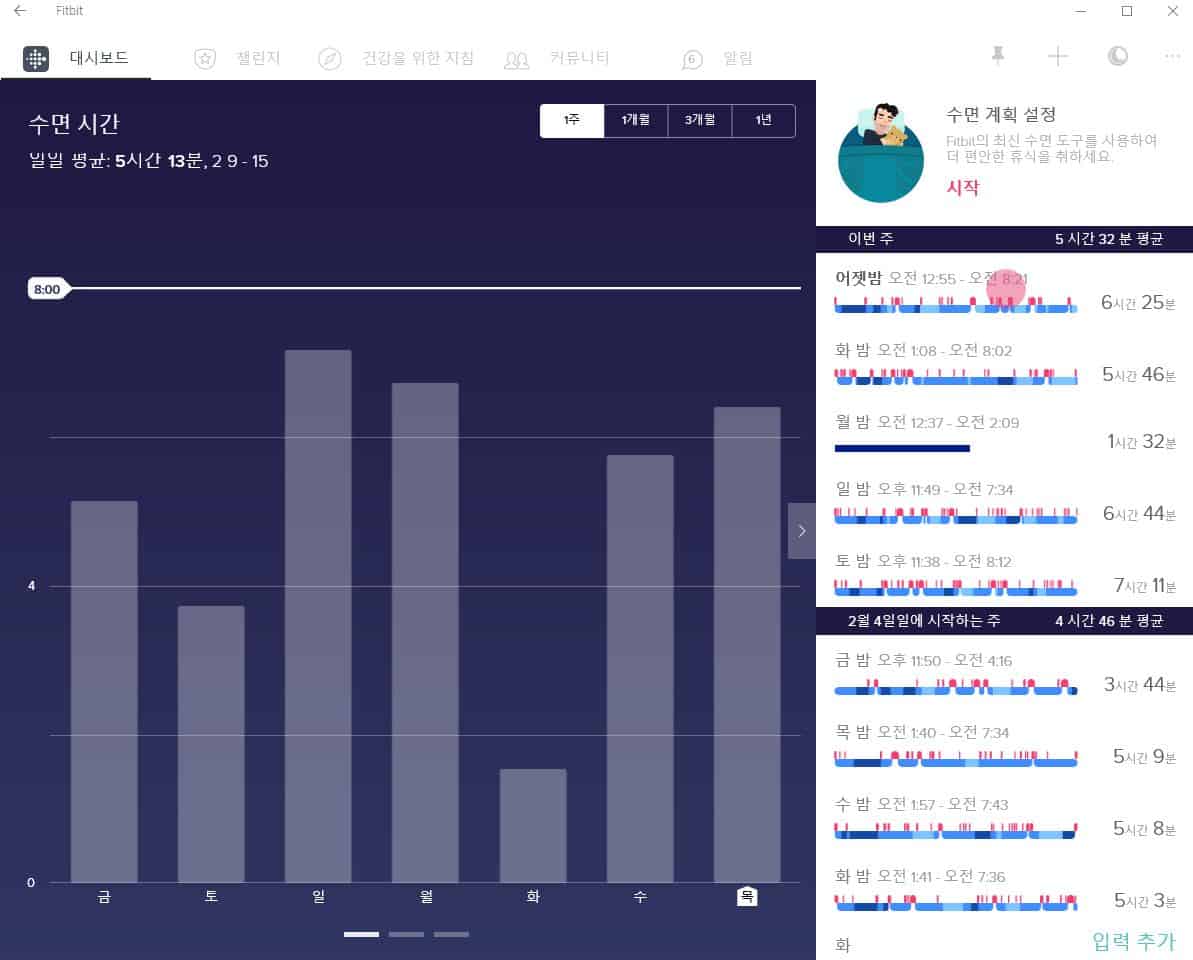The height and width of the screenshot is (960, 1193).
Task: Click the plus add icon
Action: click(x=1057, y=56)
